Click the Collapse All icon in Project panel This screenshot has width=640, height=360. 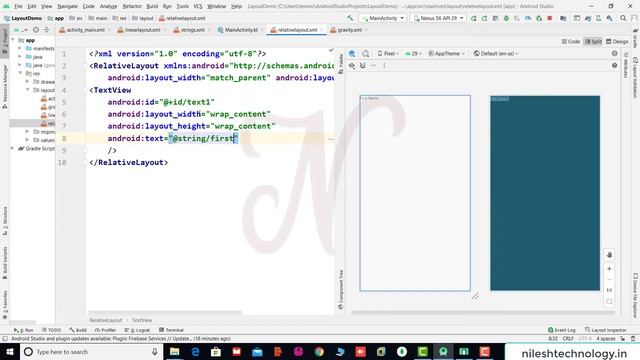point(47,30)
